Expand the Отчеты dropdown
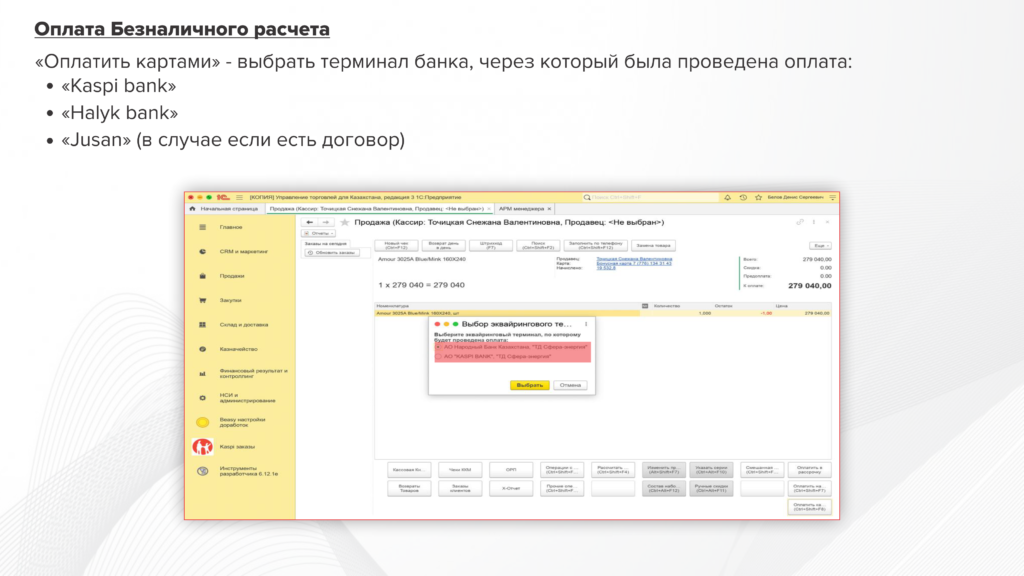Viewport: 1024px width, 576px height. (319, 233)
